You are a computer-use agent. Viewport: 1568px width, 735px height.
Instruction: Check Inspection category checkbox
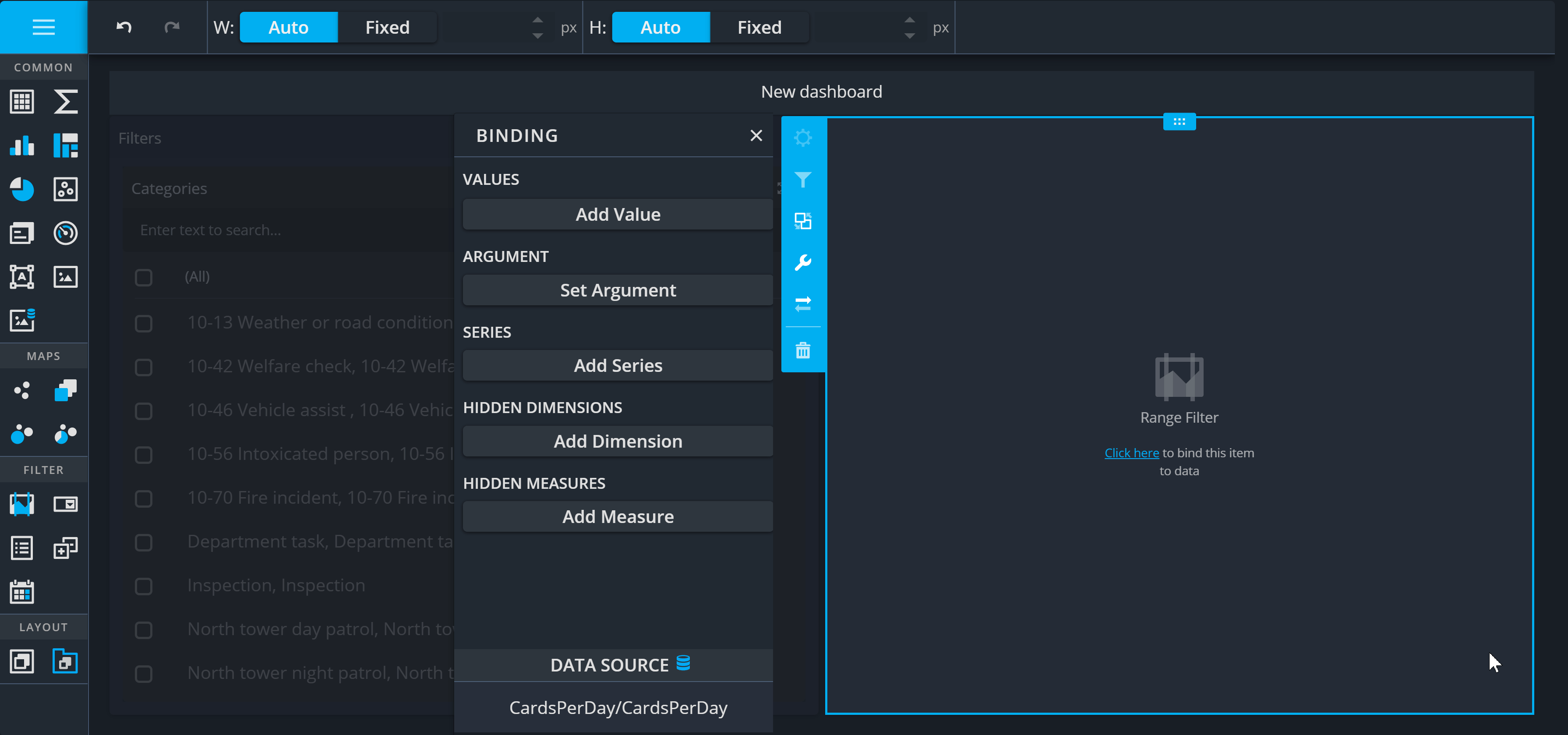coord(144,587)
